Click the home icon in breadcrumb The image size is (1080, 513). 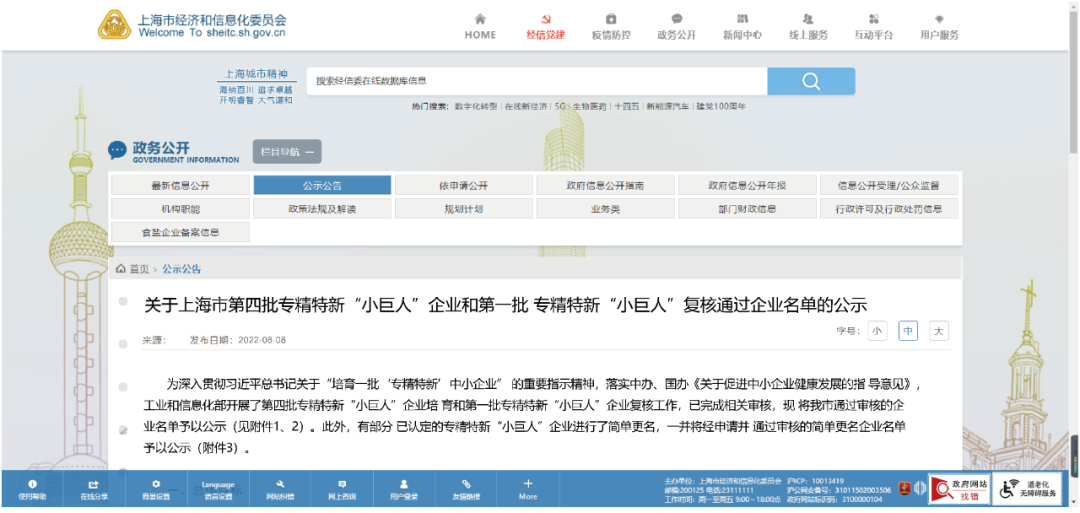click(x=121, y=269)
